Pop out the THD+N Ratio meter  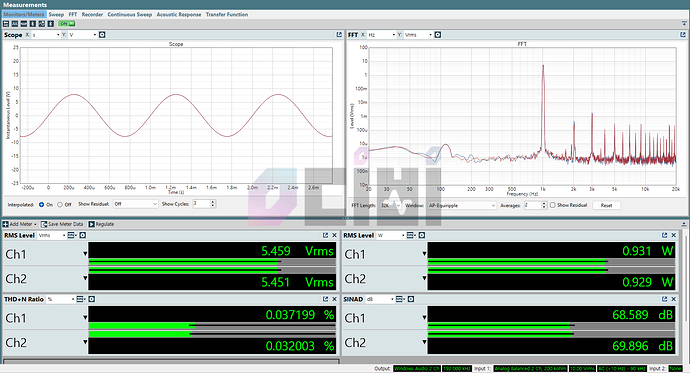click(x=326, y=299)
